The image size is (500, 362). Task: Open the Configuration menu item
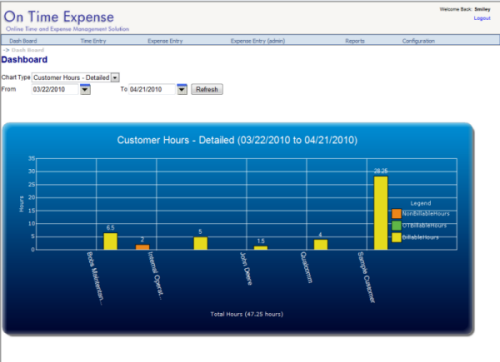[x=418, y=41]
